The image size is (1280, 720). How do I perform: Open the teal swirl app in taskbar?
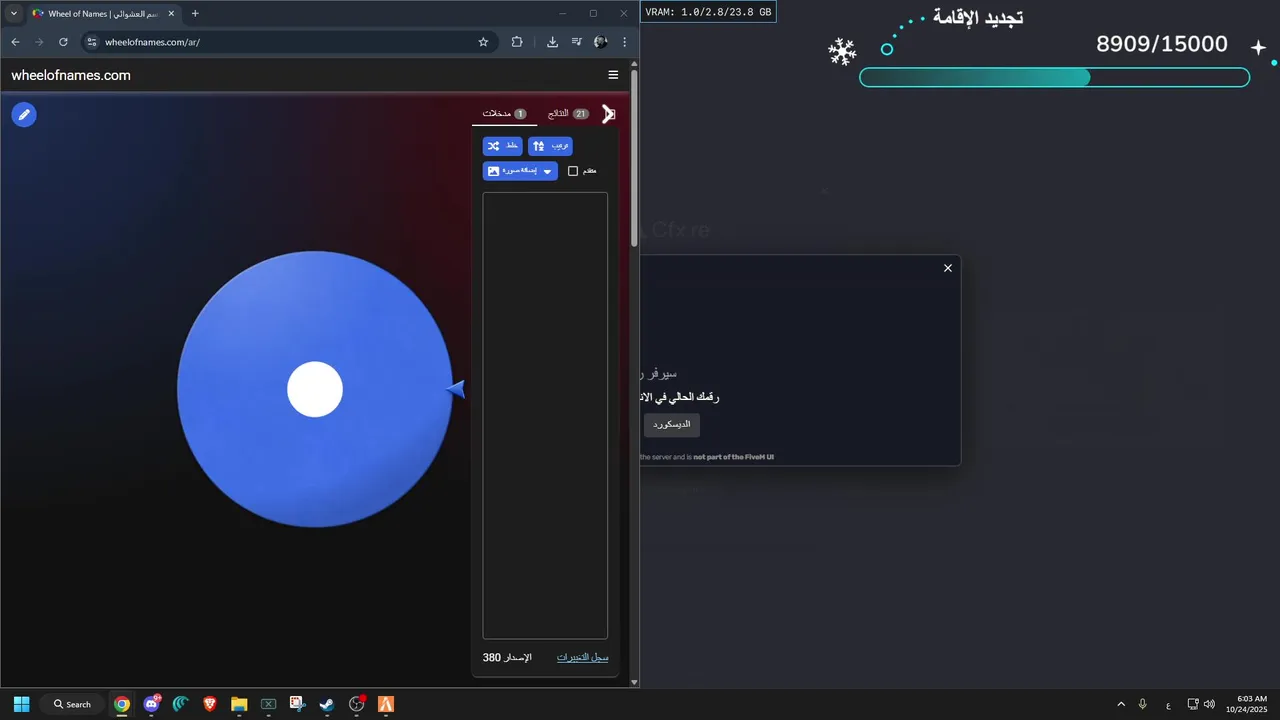tap(181, 704)
